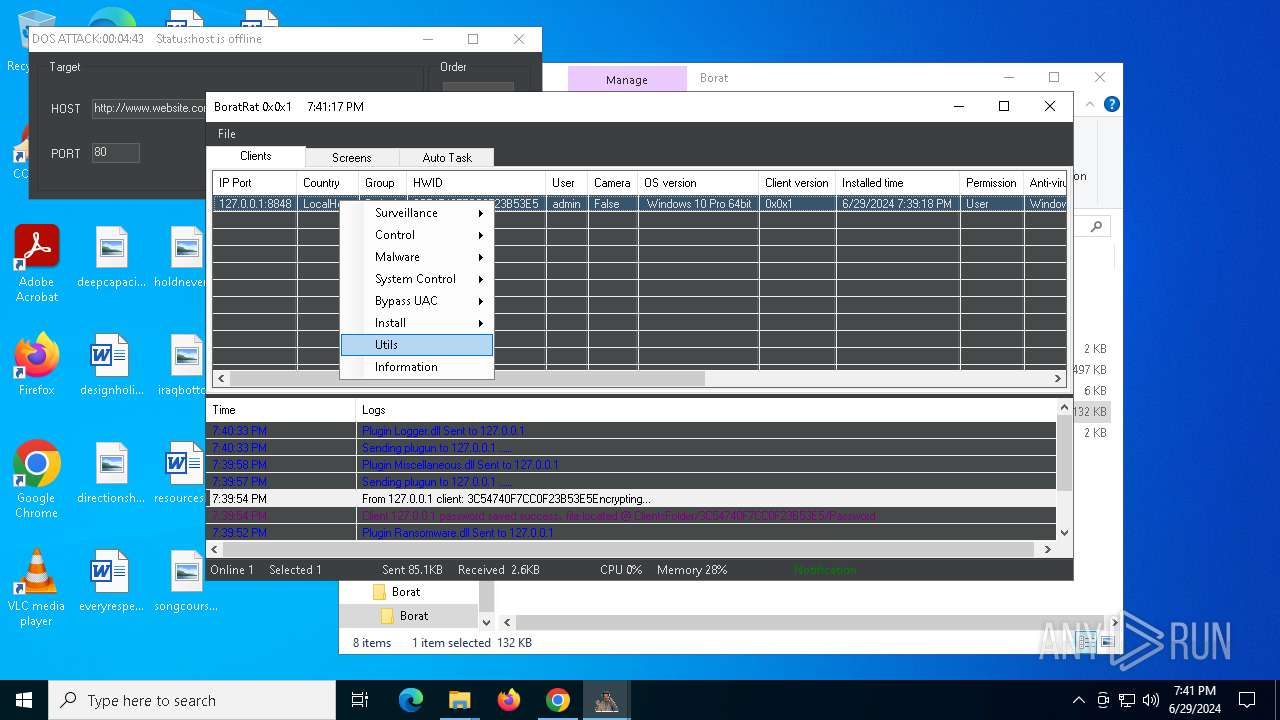Sort clients by the HWID column
The width and height of the screenshot is (1280, 720).
[x=476, y=183]
